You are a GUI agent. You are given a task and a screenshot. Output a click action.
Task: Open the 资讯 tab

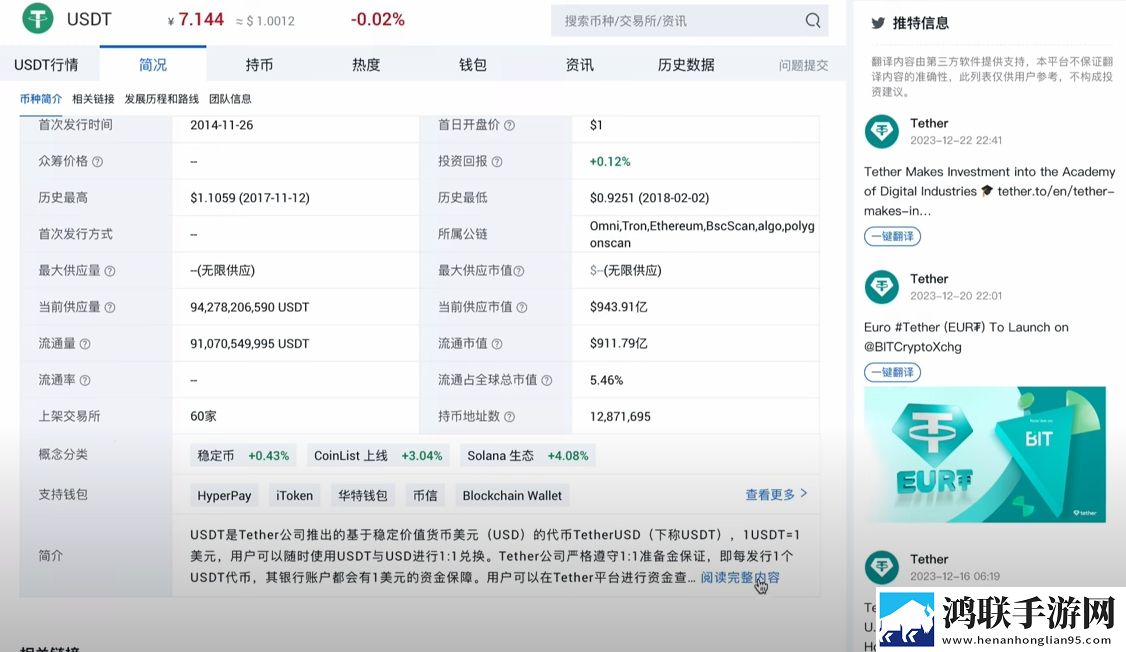(x=580, y=65)
